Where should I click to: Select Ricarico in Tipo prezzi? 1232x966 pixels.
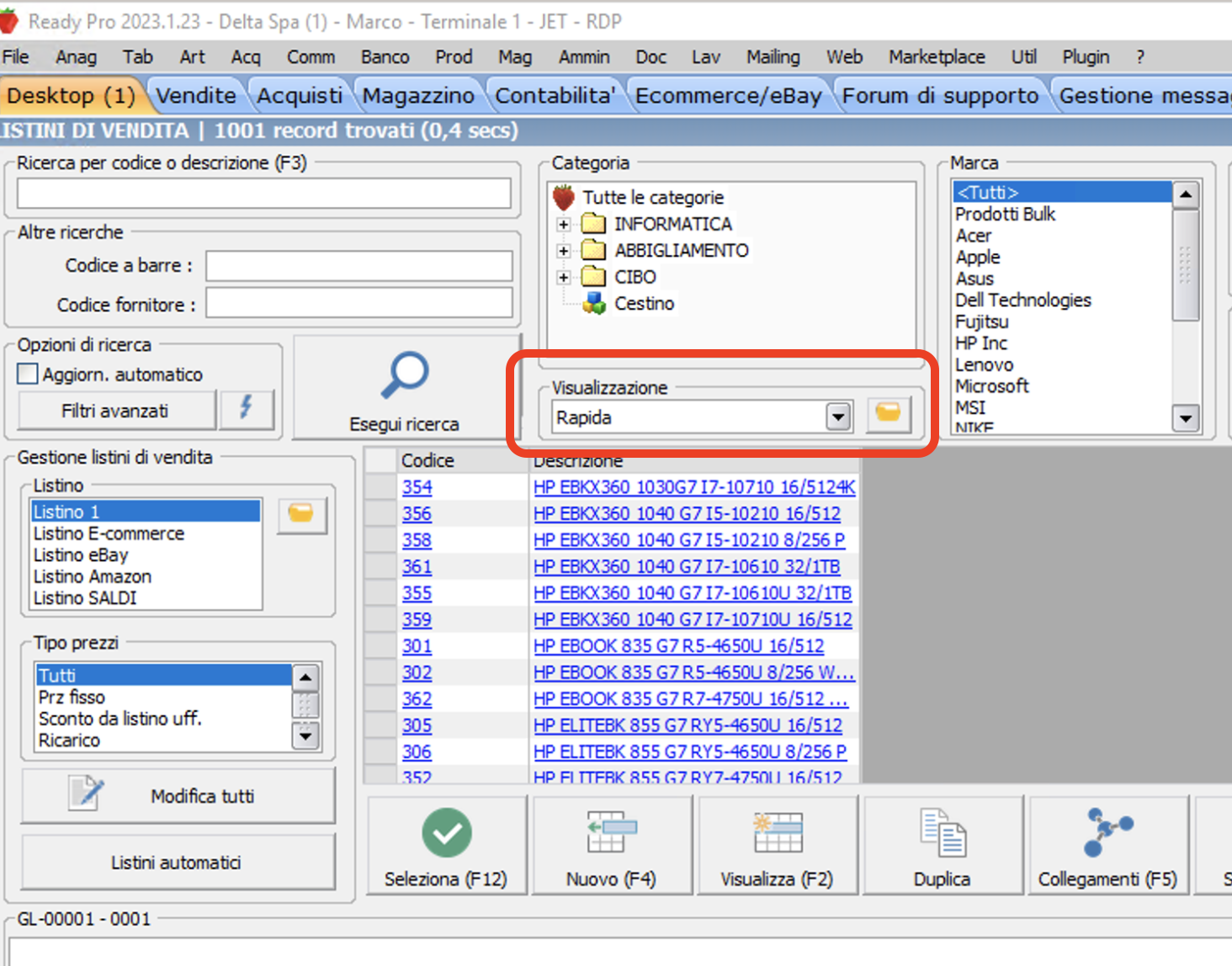point(69,740)
